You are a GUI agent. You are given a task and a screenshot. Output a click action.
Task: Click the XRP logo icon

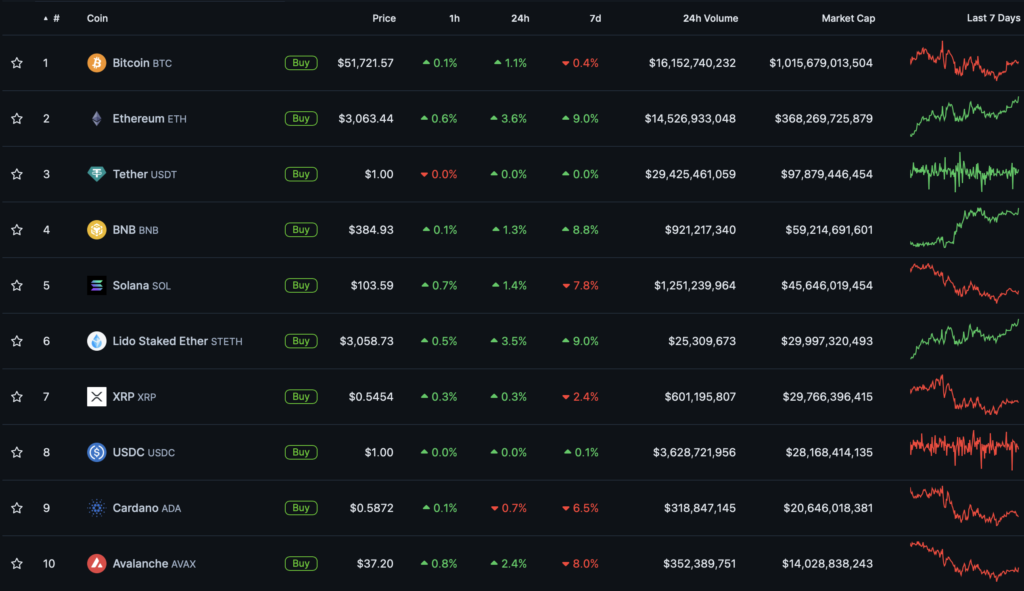96,397
